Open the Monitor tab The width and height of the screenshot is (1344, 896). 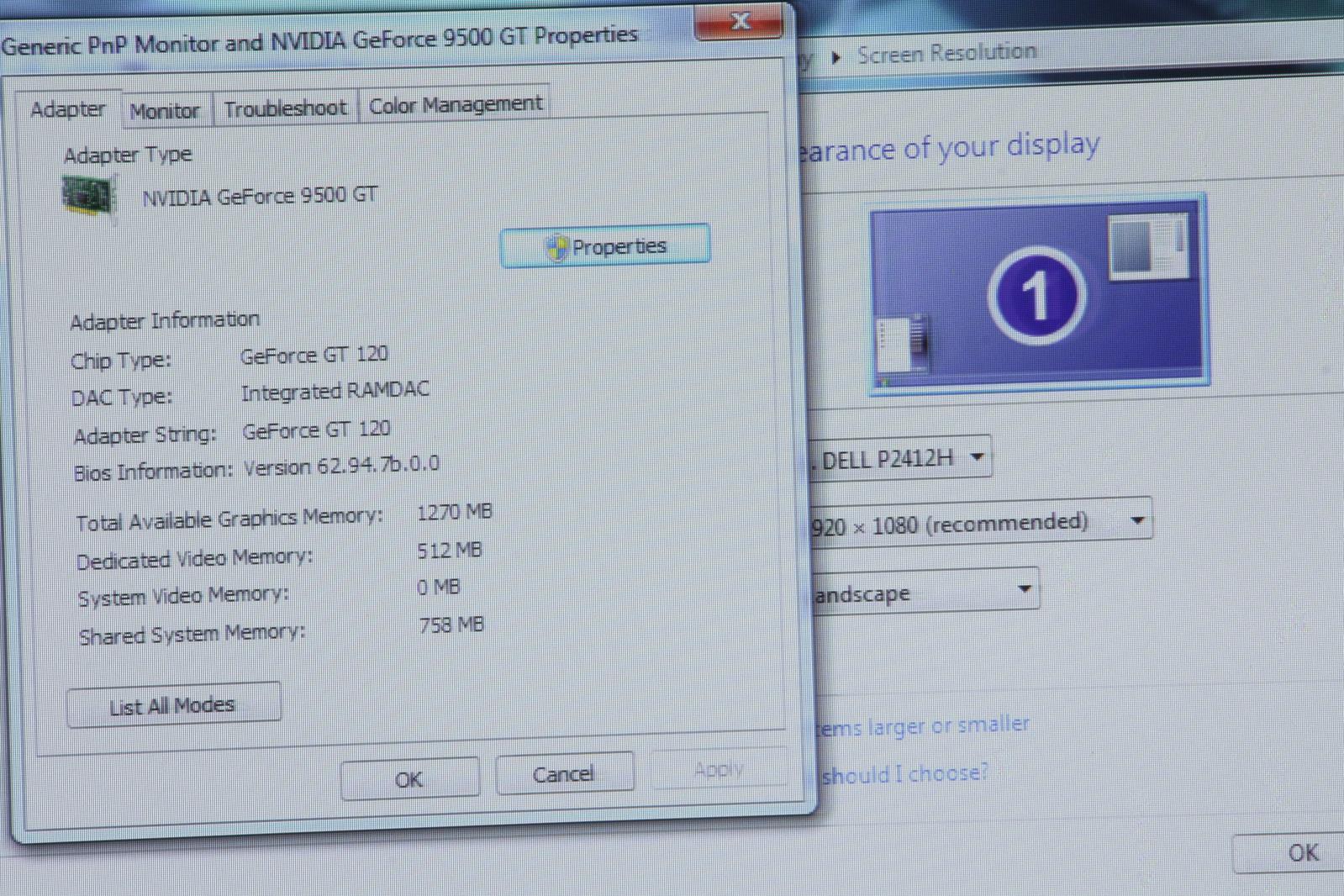pos(165,110)
